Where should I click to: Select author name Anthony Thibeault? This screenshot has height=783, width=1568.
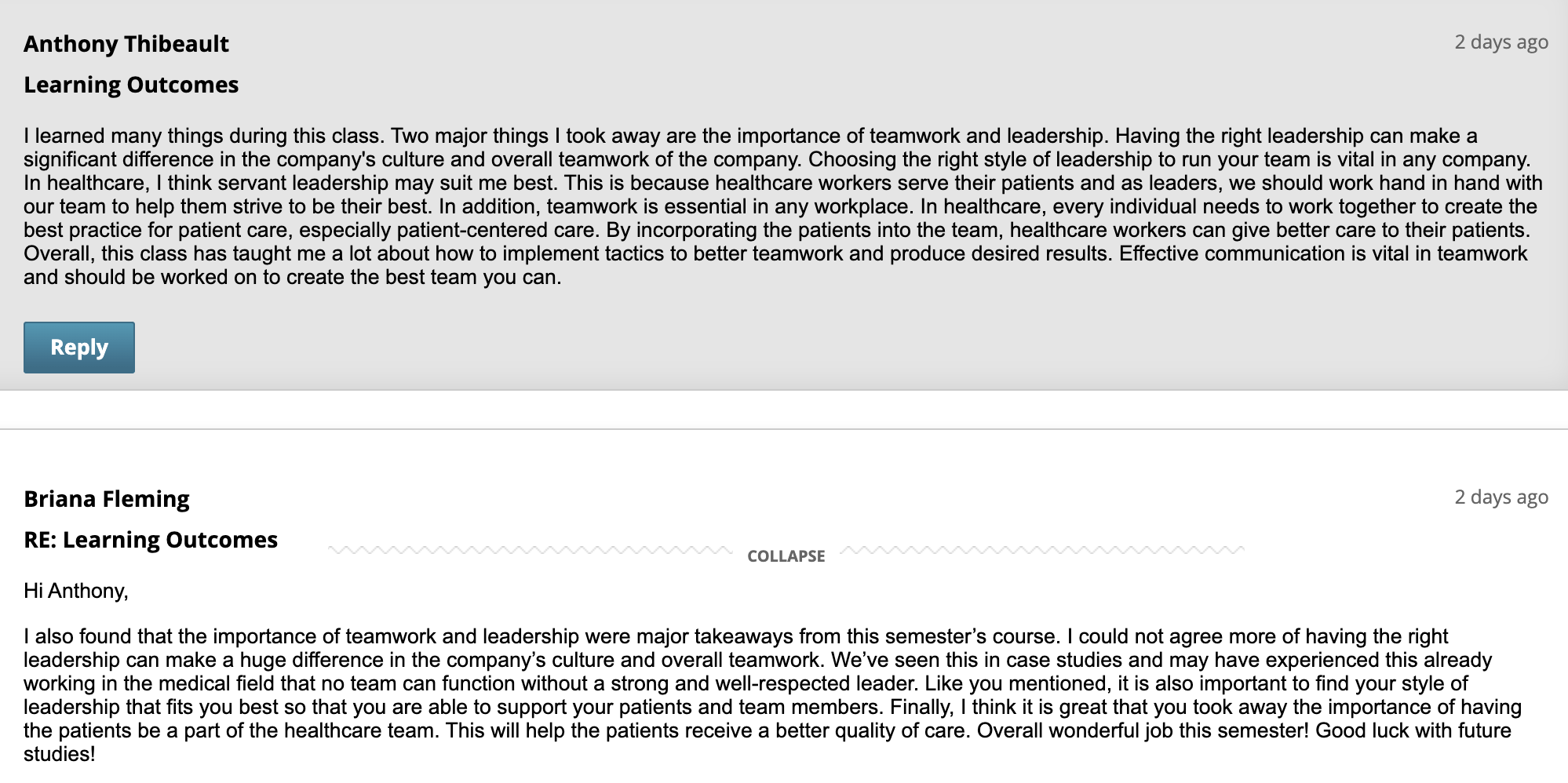coord(126,44)
